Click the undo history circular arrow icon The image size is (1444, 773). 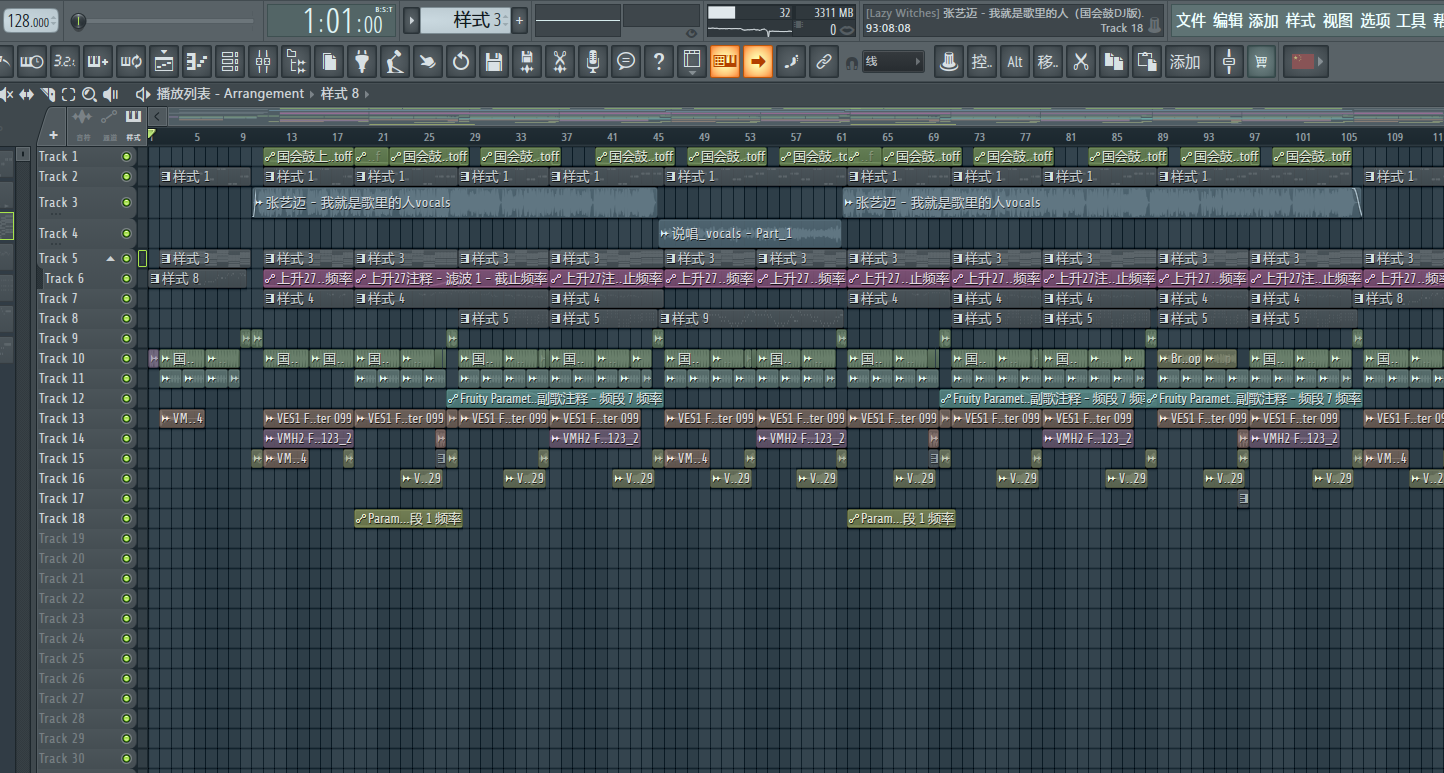[x=460, y=62]
